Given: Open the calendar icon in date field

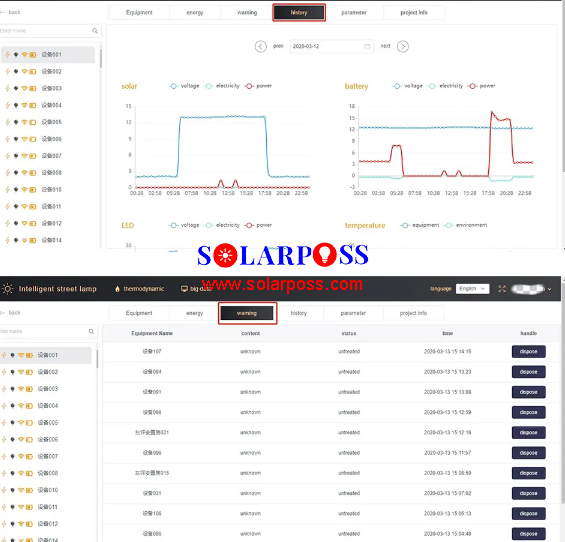Looking at the screenshot, I should coord(367,46).
